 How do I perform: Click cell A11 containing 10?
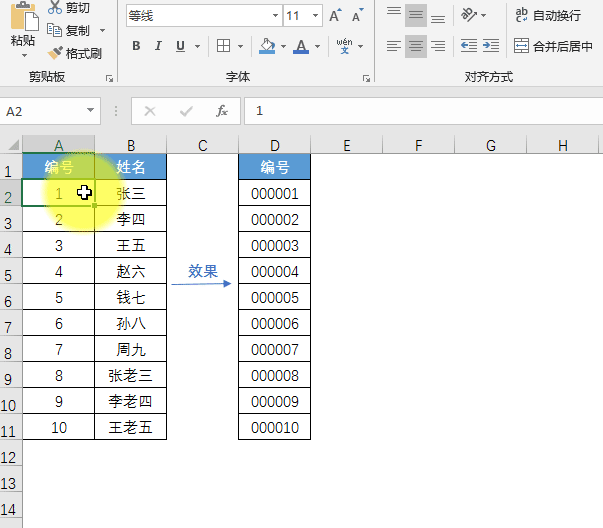58,427
